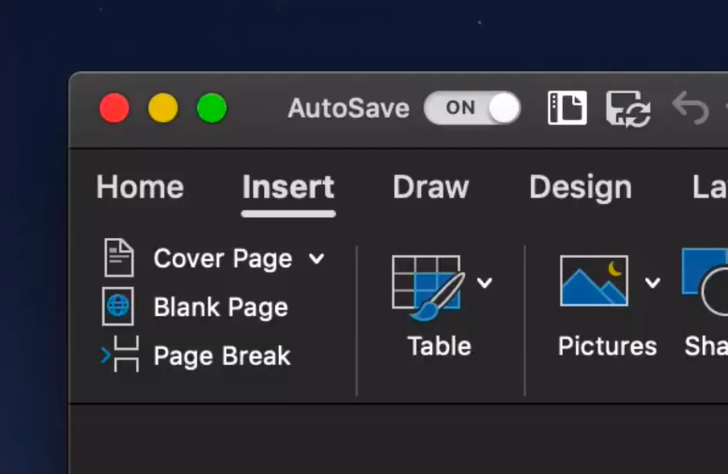The image size is (728, 474).
Task: Expand the Pictures dropdown arrow
Action: (652, 282)
